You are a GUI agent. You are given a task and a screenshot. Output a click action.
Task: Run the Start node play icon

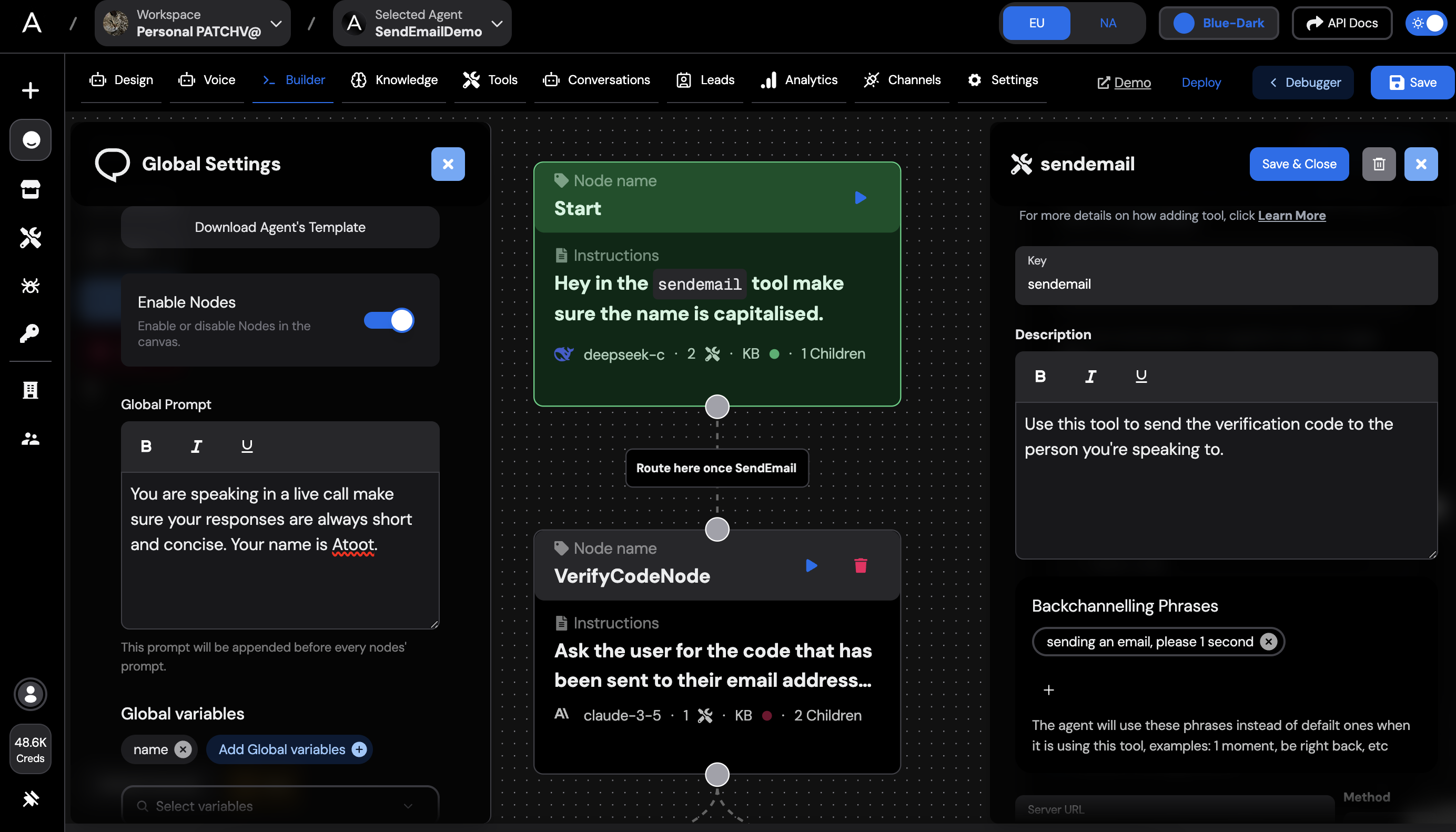860,198
